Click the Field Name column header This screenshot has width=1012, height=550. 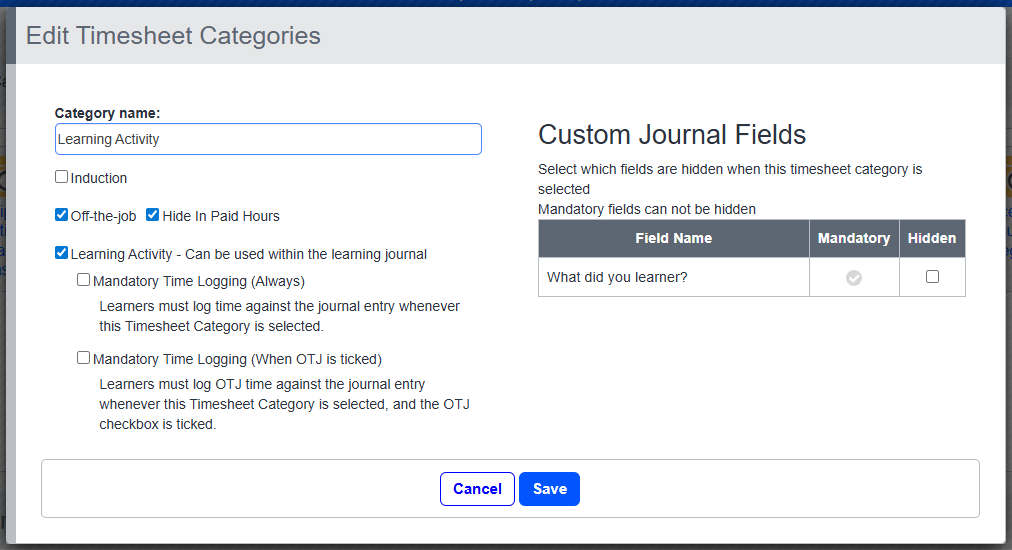[x=673, y=238]
